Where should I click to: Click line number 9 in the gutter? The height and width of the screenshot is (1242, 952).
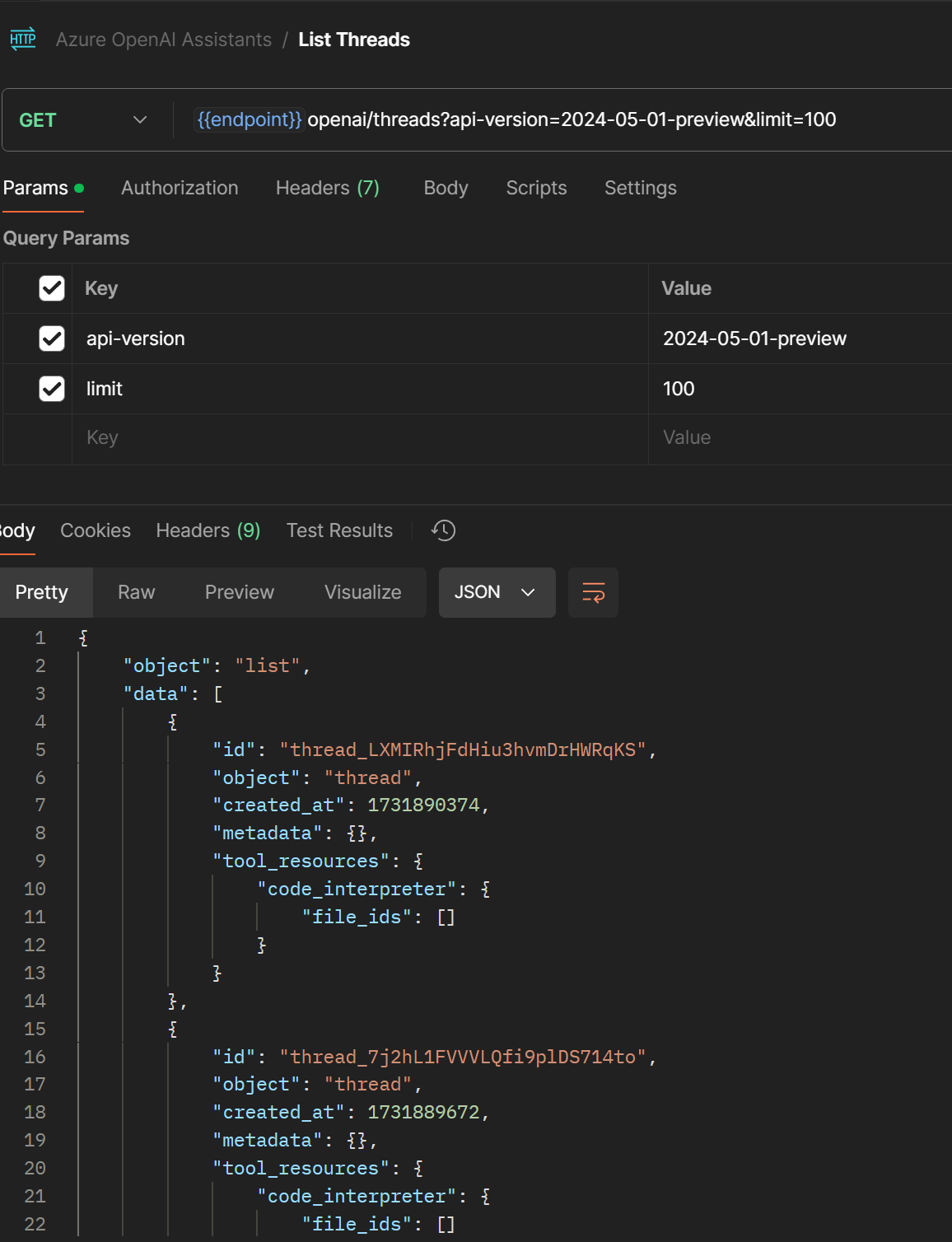click(x=40, y=861)
